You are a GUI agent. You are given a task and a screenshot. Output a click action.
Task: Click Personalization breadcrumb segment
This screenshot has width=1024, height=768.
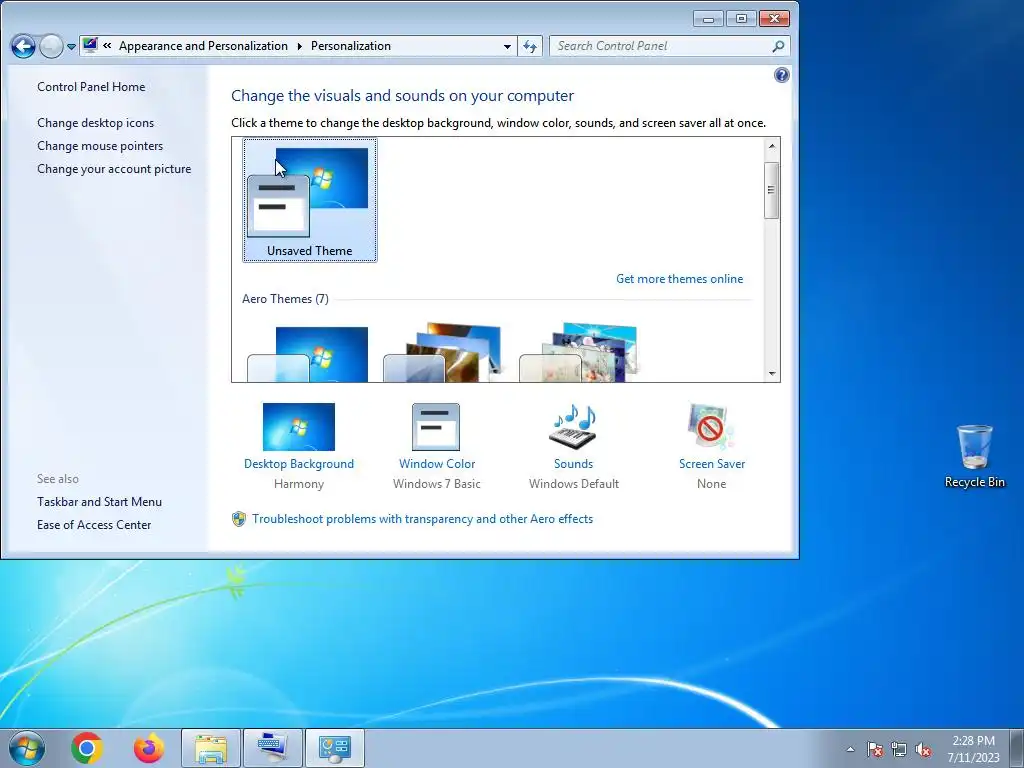351,46
